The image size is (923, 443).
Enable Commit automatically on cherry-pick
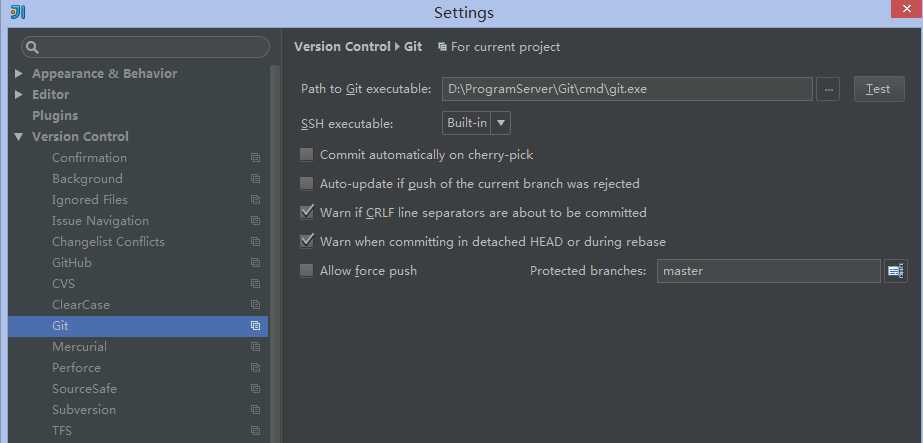(307, 155)
